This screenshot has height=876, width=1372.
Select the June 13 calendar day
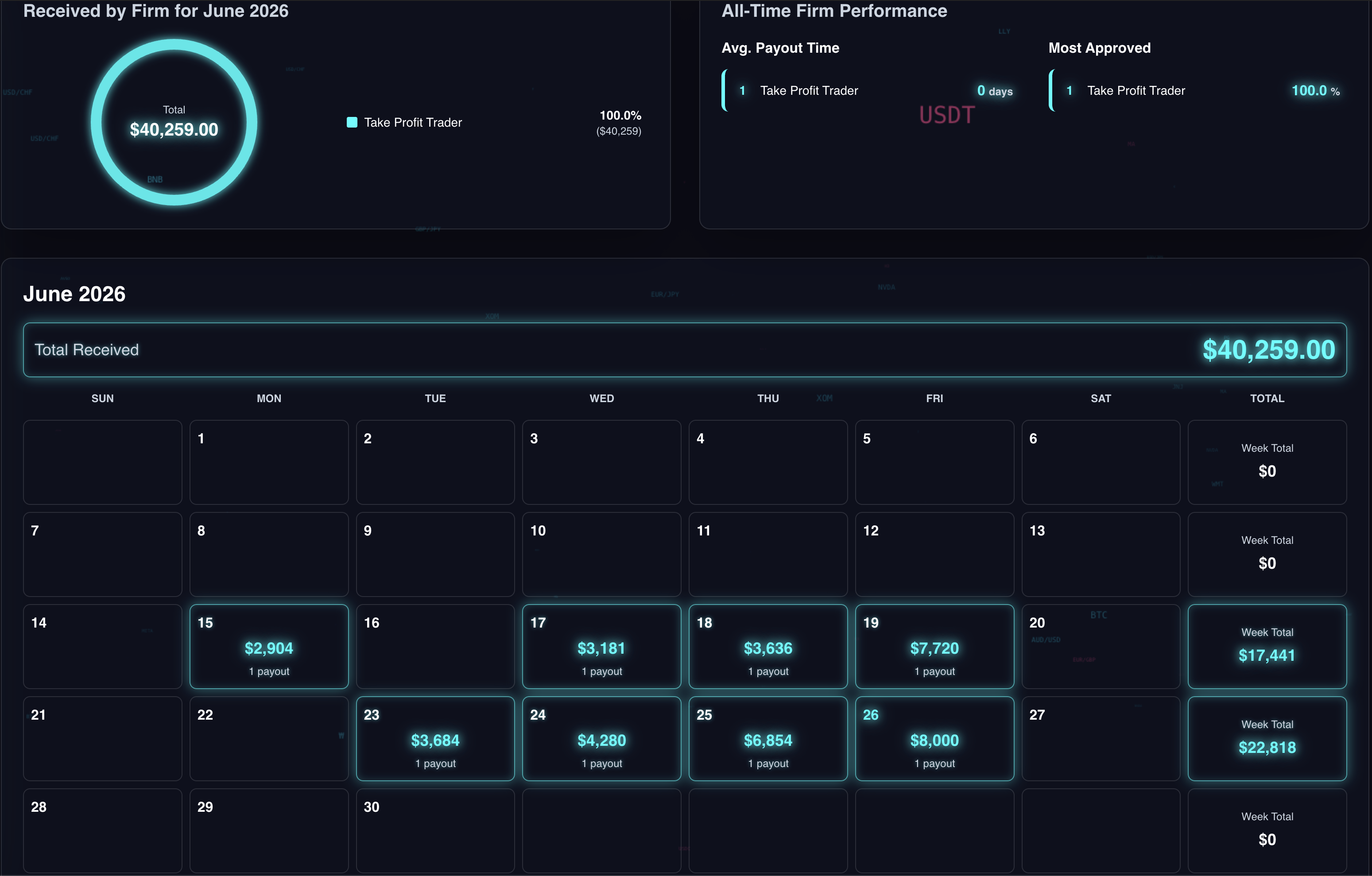1101,554
